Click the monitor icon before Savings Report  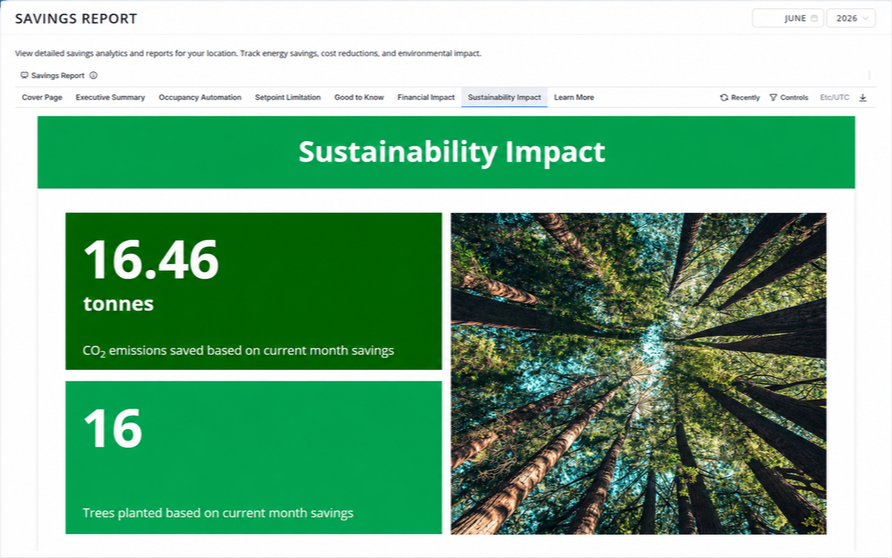pyautogui.click(x=24, y=75)
